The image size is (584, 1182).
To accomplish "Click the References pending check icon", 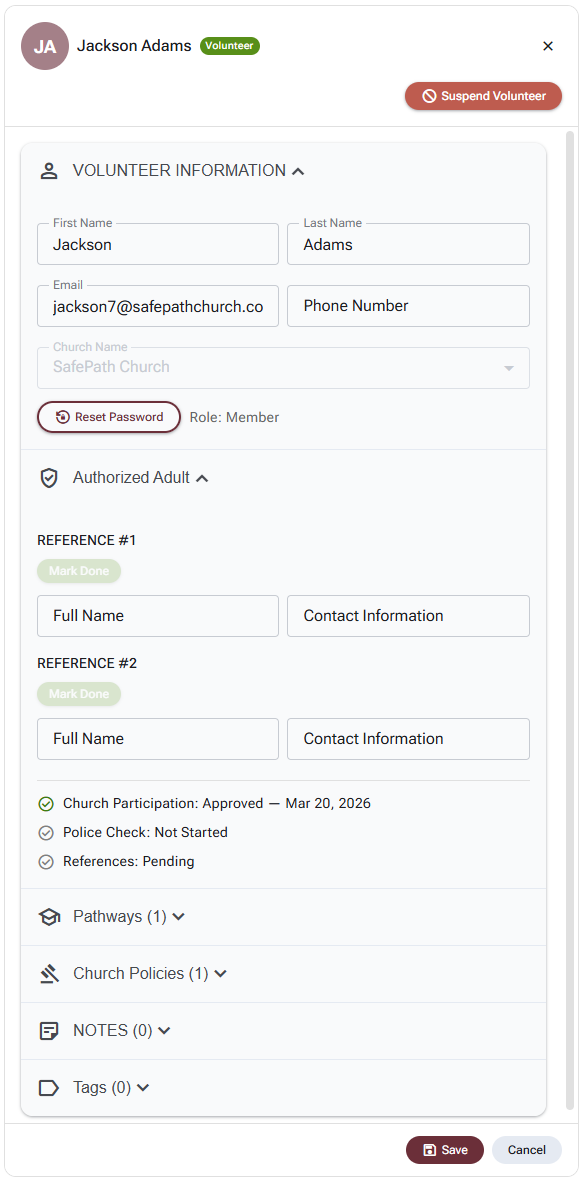I will coord(46,862).
